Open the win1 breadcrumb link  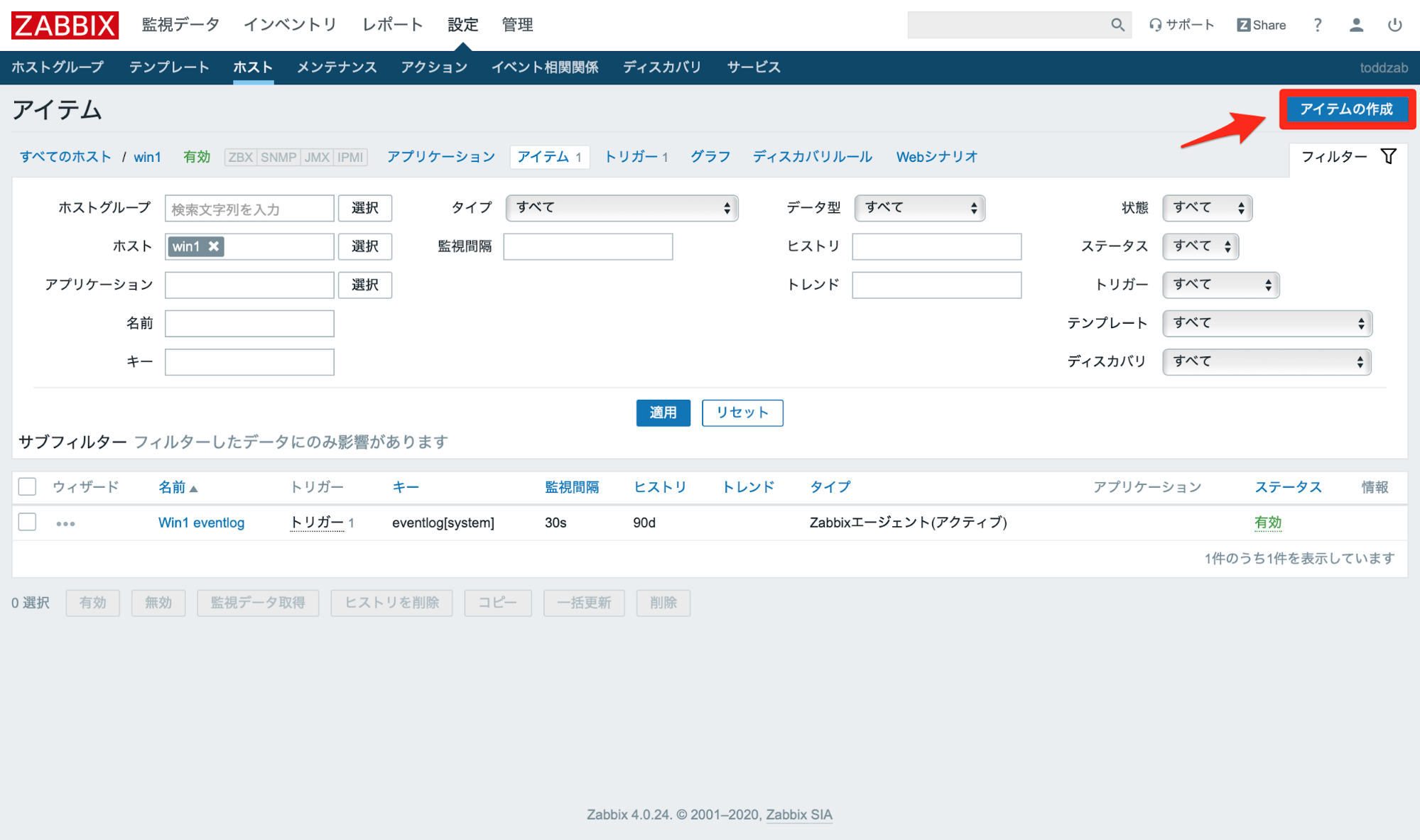[x=148, y=157]
